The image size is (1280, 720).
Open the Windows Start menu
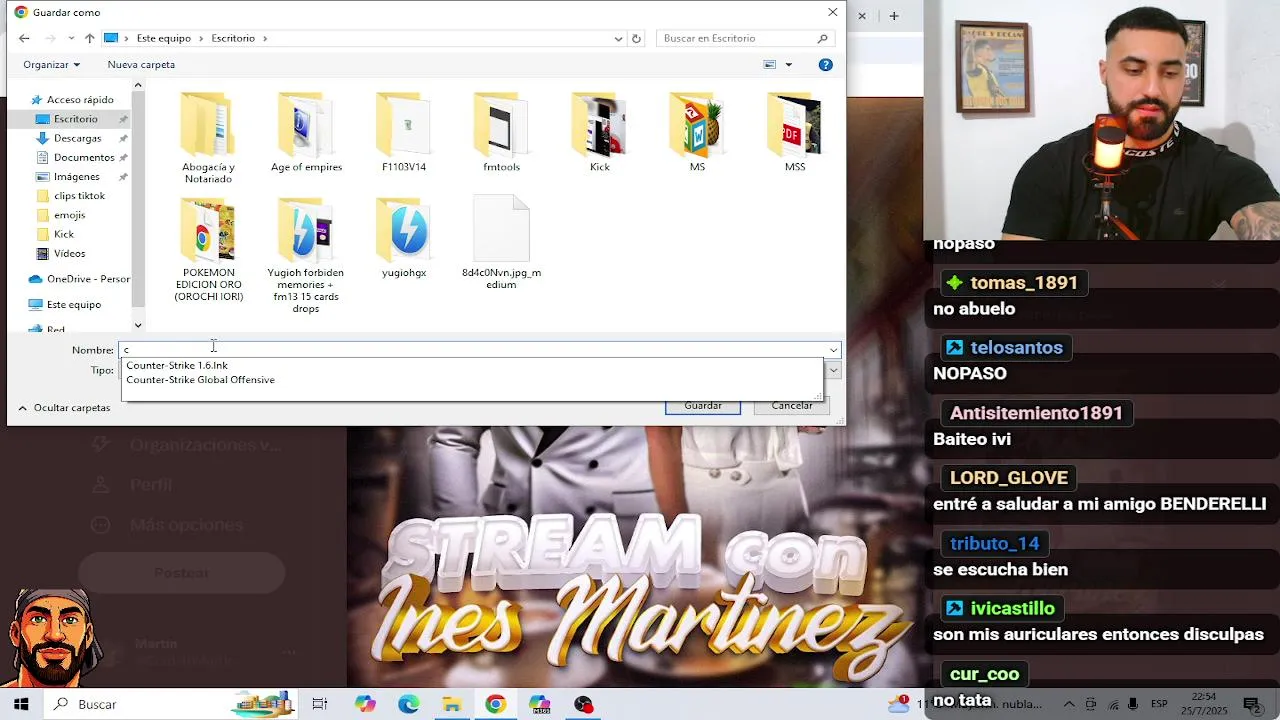[21, 704]
